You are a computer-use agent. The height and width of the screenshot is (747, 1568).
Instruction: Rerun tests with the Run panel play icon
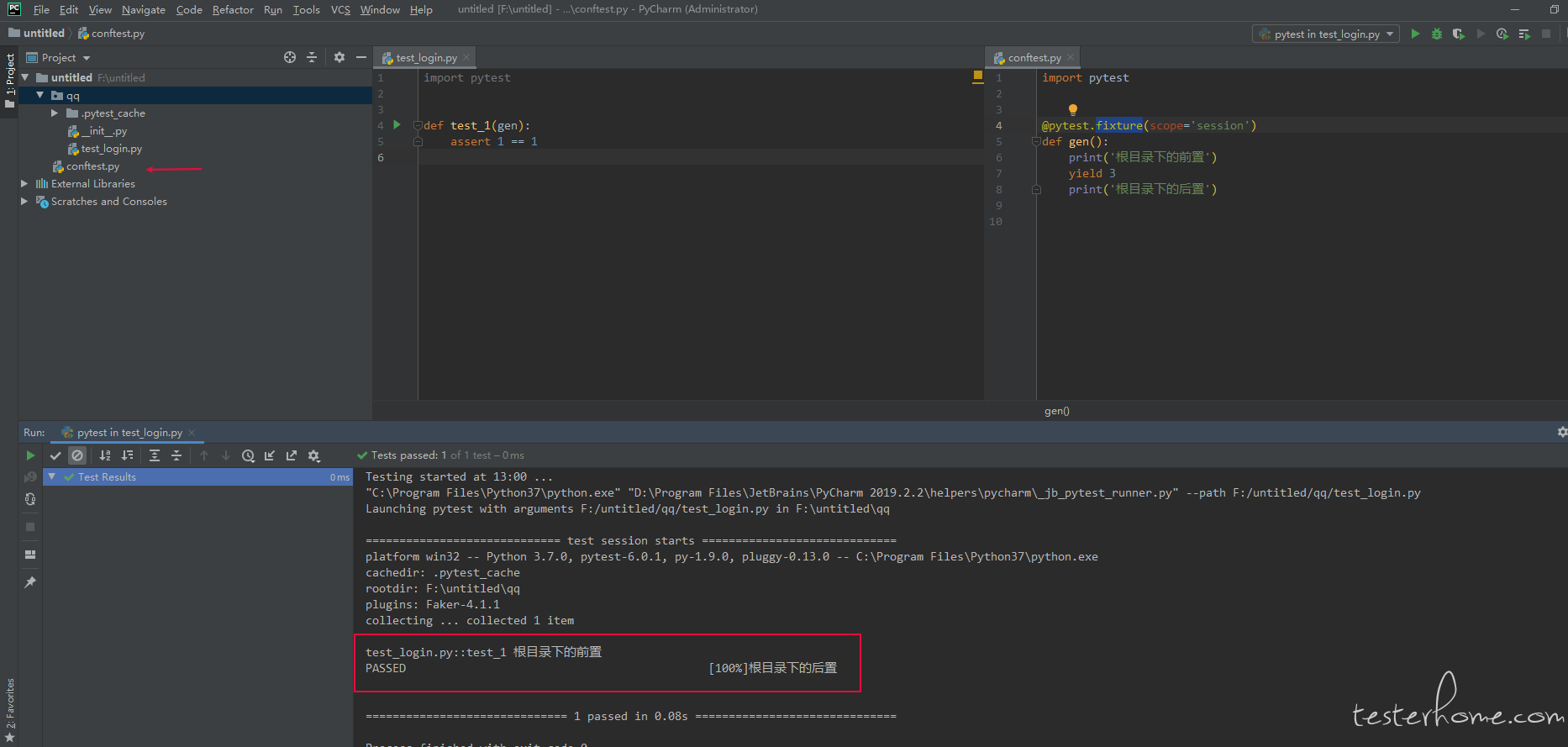30,455
